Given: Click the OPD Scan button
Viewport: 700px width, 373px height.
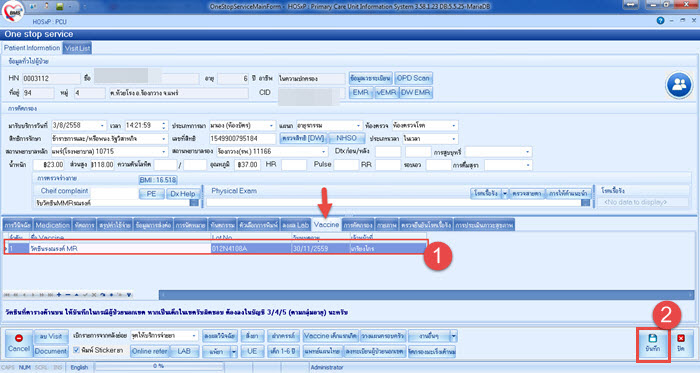Looking at the screenshot, I should tap(413, 78).
